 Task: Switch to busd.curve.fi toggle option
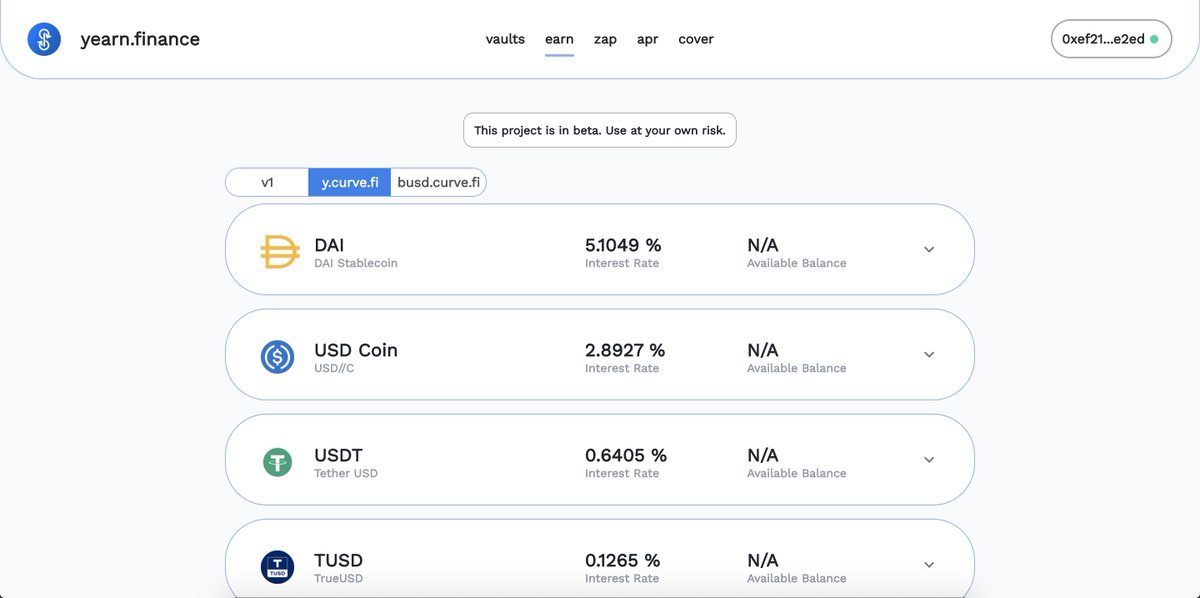[x=438, y=183]
